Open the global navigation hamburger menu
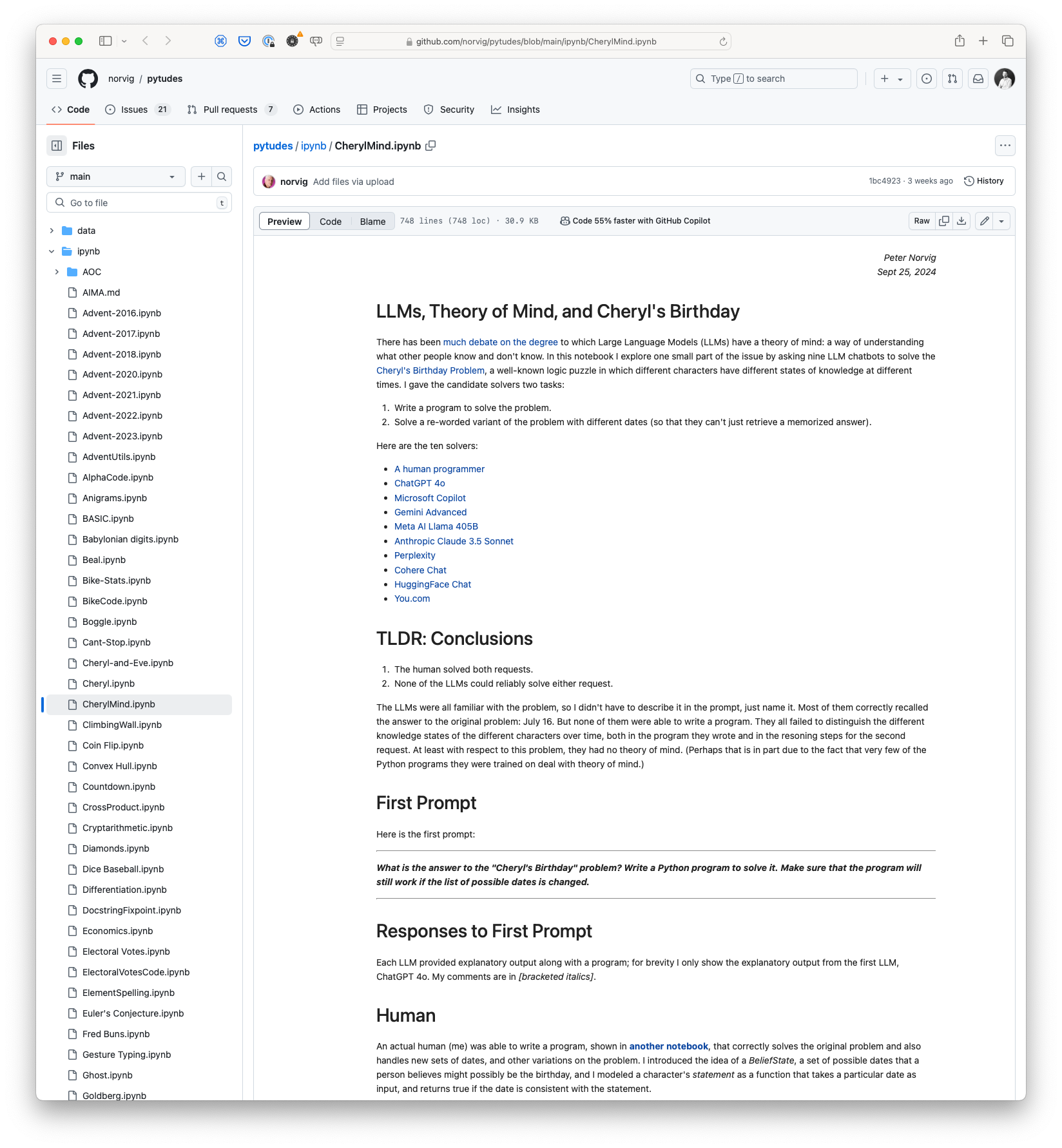Screen dimensions: 1062x1148 [57, 79]
